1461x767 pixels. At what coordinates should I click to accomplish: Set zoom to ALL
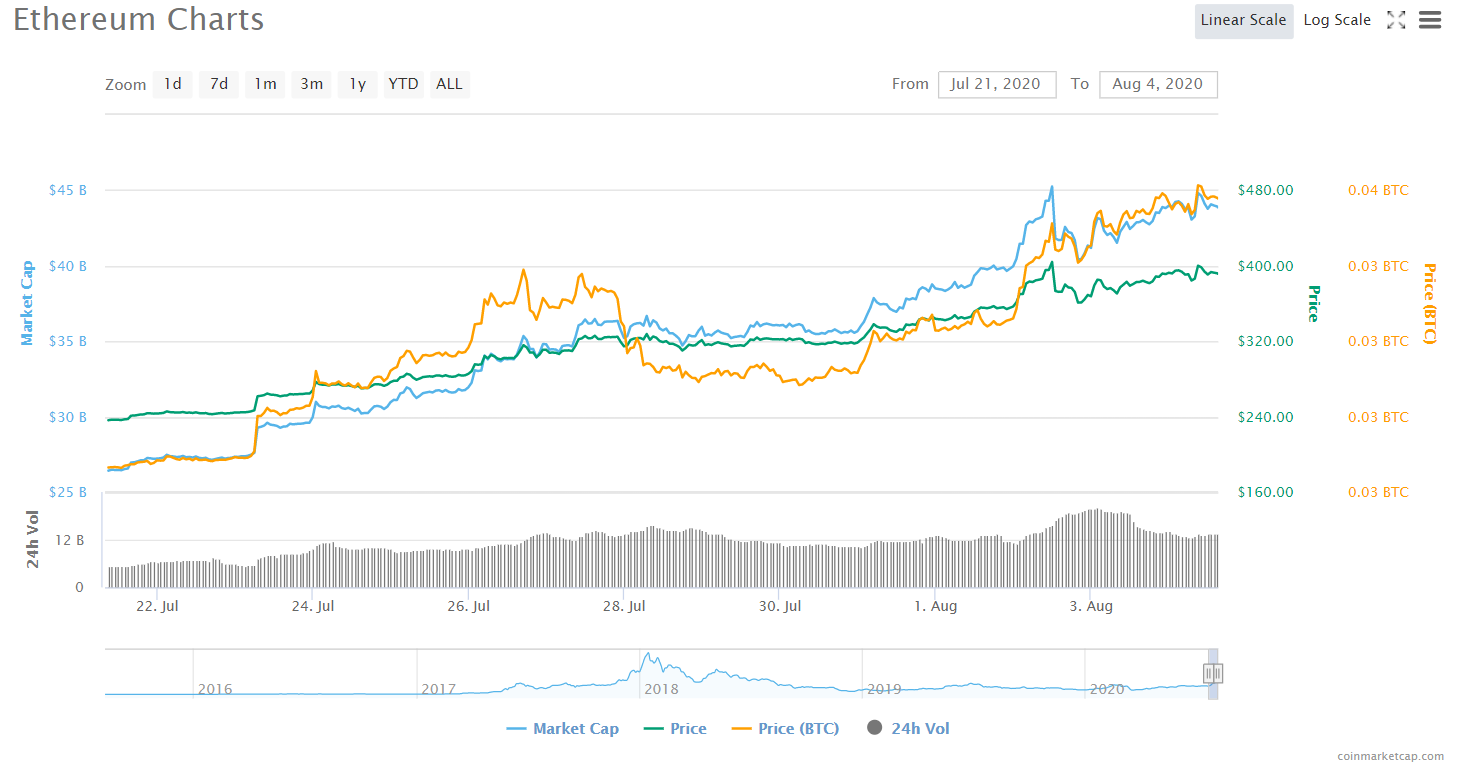tap(450, 84)
